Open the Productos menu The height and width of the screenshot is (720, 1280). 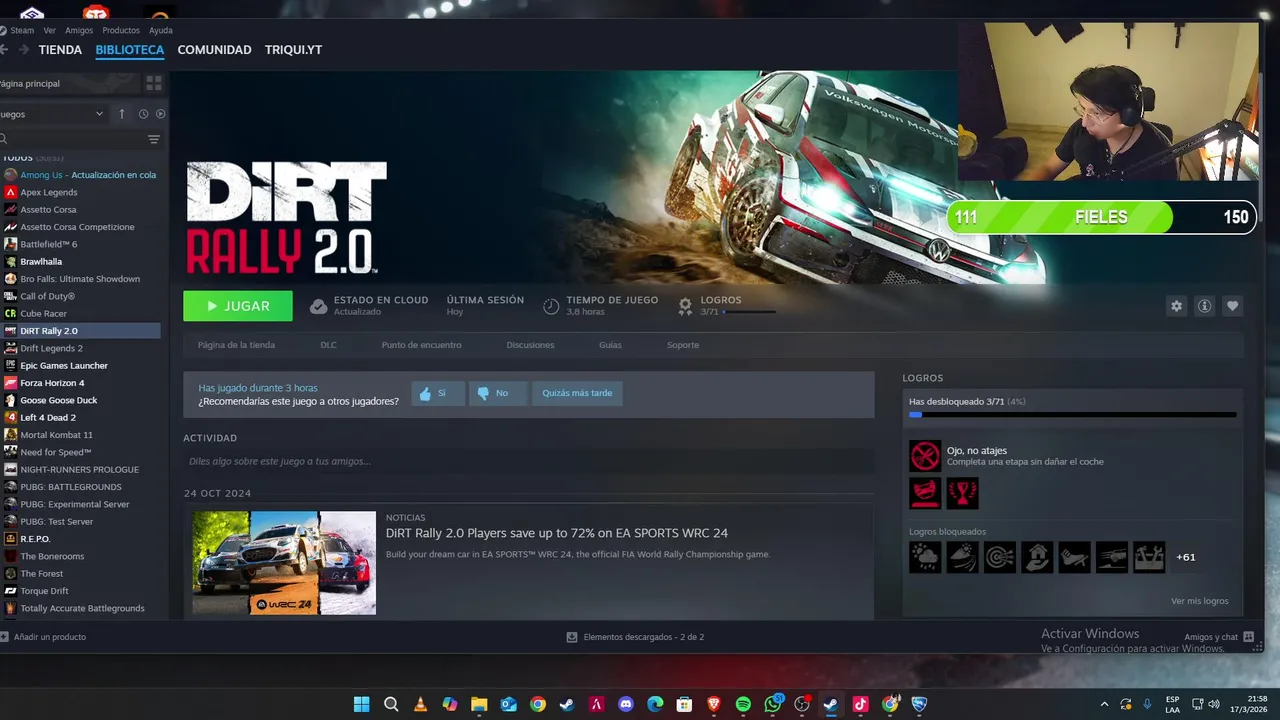point(121,30)
